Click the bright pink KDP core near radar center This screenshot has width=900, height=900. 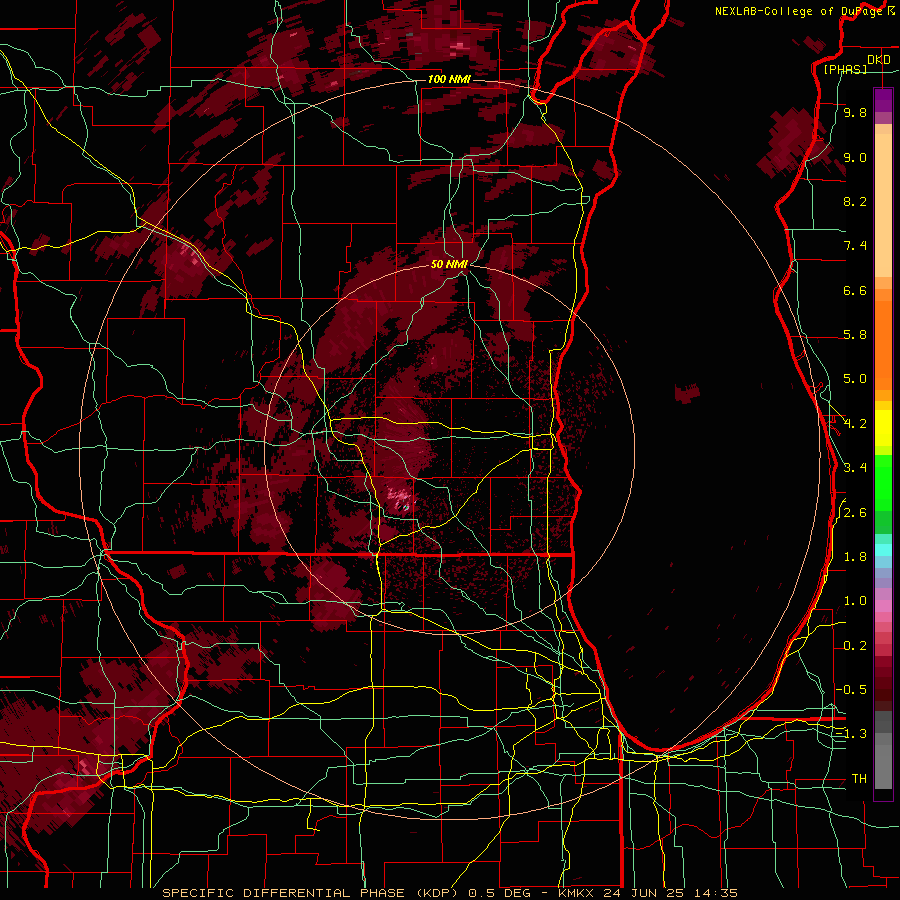tap(399, 497)
